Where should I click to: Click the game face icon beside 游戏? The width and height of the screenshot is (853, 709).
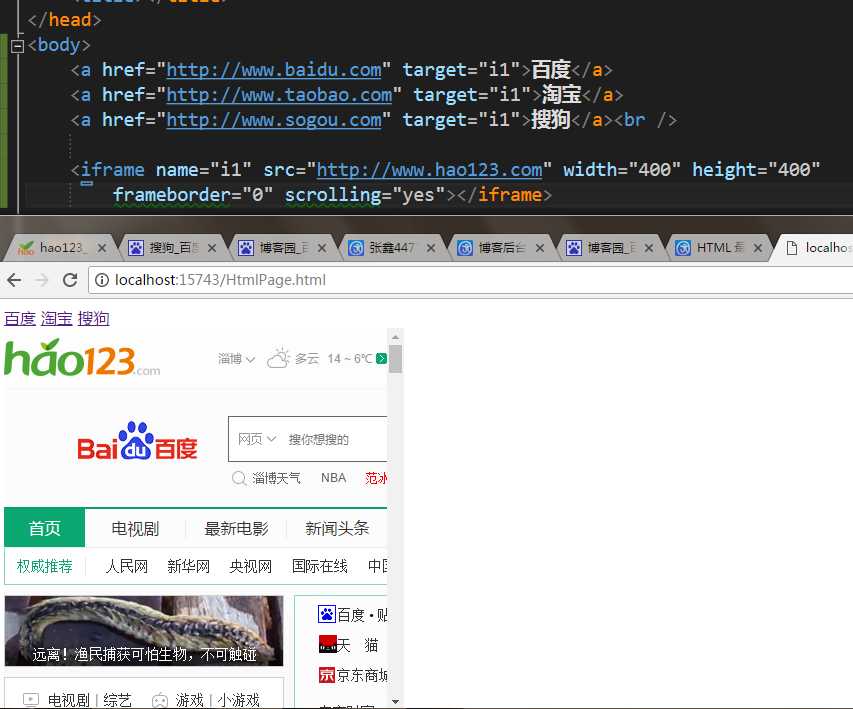pyautogui.click(x=160, y=700)
